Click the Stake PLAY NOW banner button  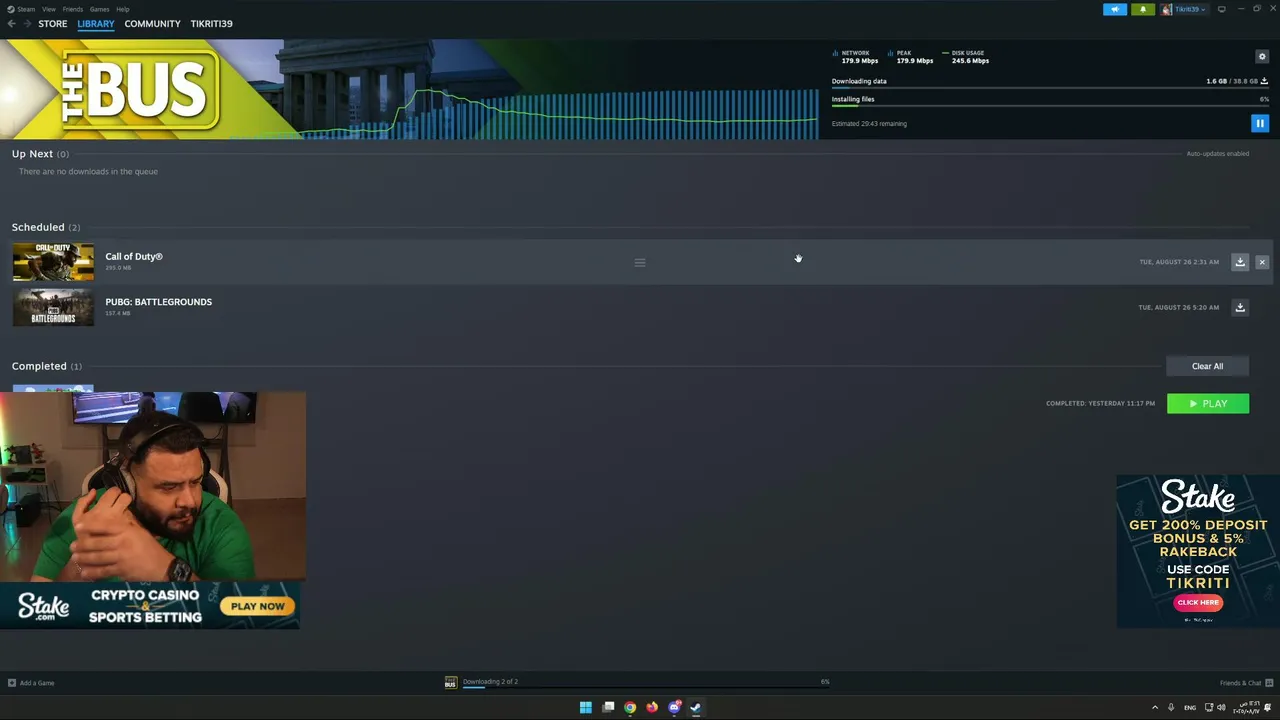258,606
